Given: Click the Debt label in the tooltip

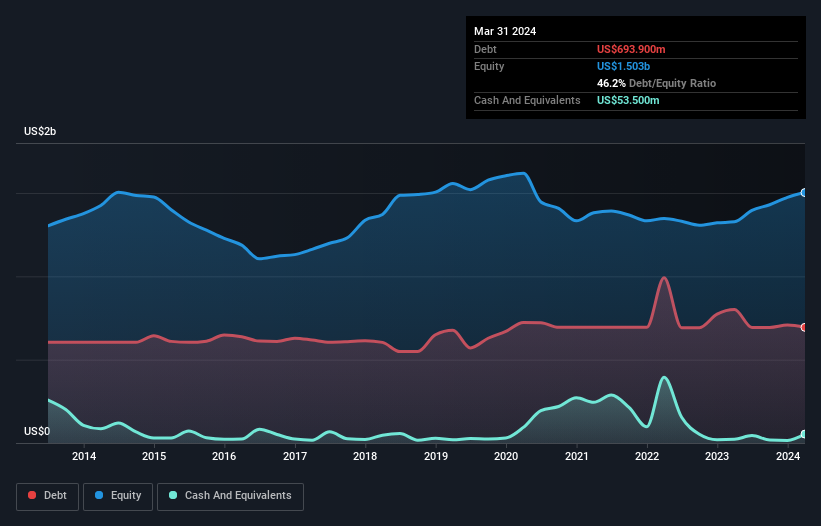Looking at the screenshot, I should click(x=485, y=49).
